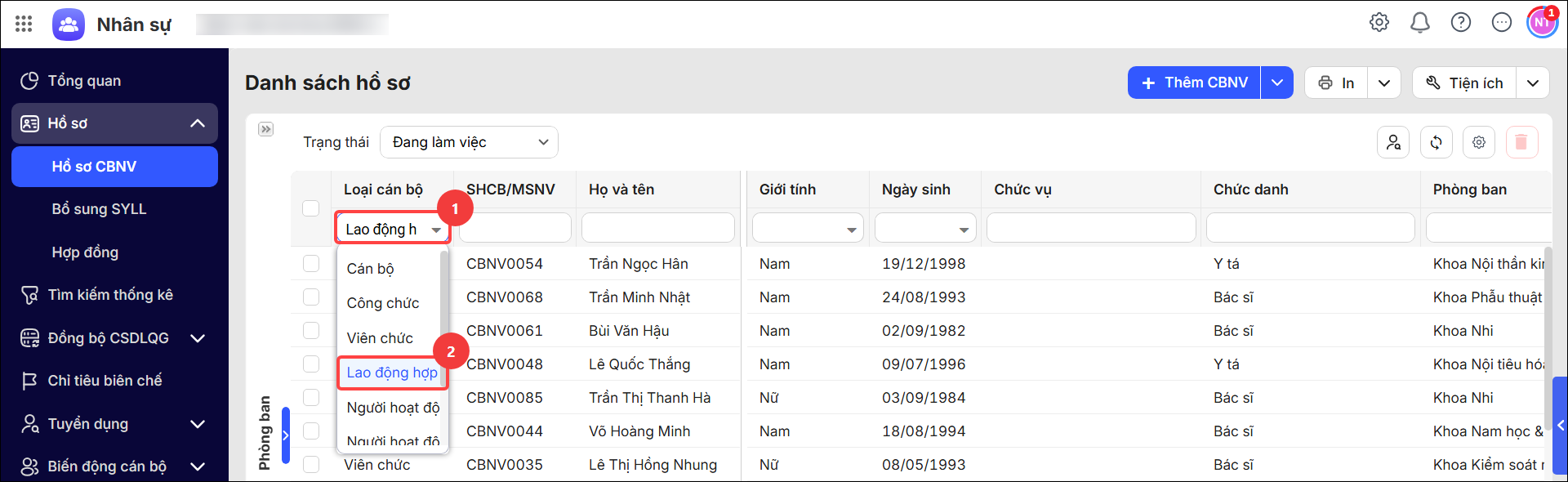Open table column settings gear
Image resolution: width=1568 pixels, height=482 pixels.
click(x=1479, y=142)
